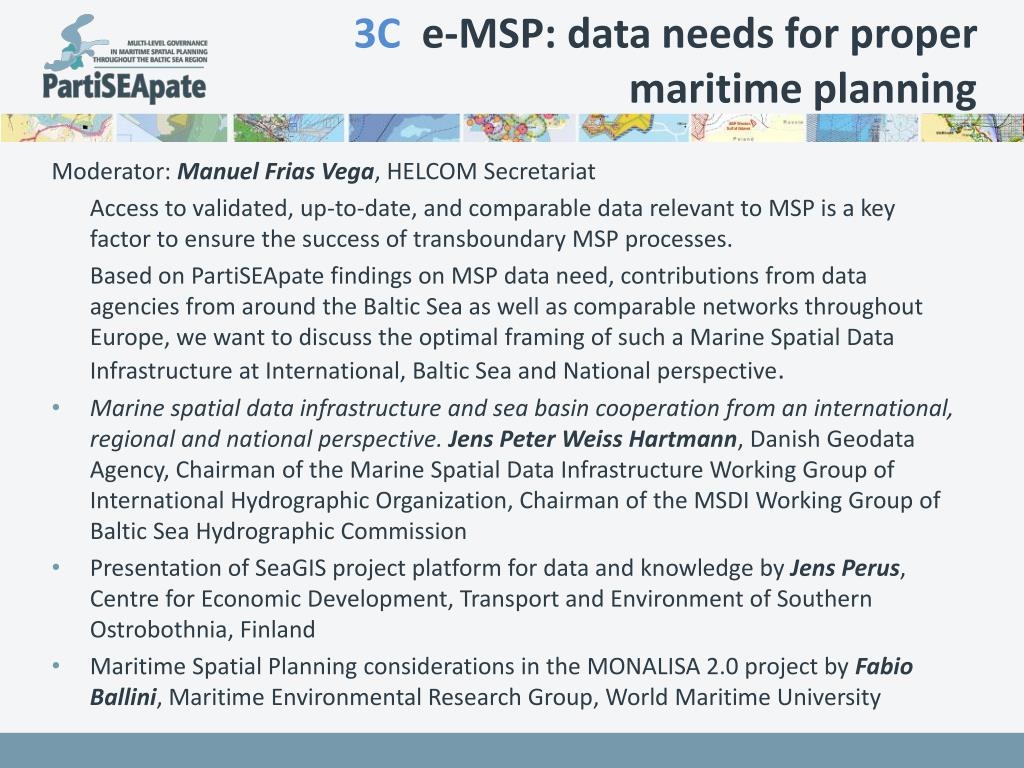Select the green coastal map thumbnail, third in strip

click(288, 127)
